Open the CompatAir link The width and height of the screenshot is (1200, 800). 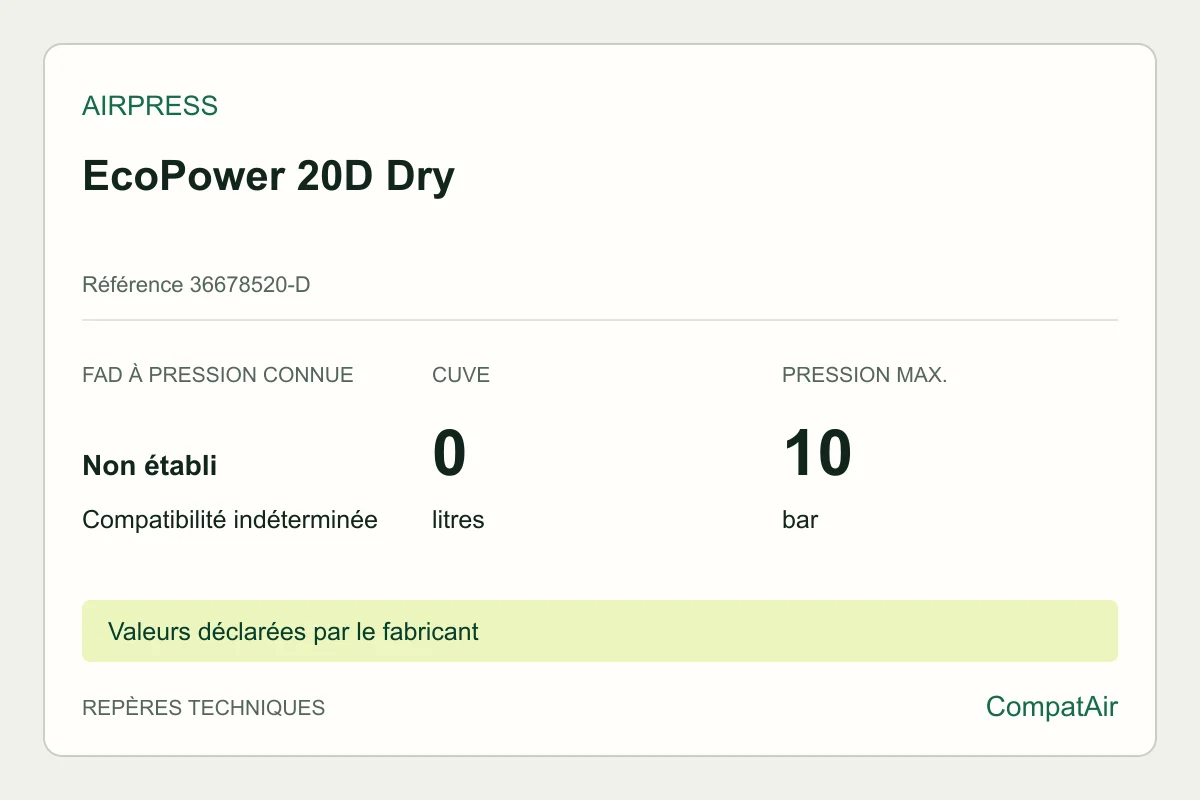(x=1052, y=707)
